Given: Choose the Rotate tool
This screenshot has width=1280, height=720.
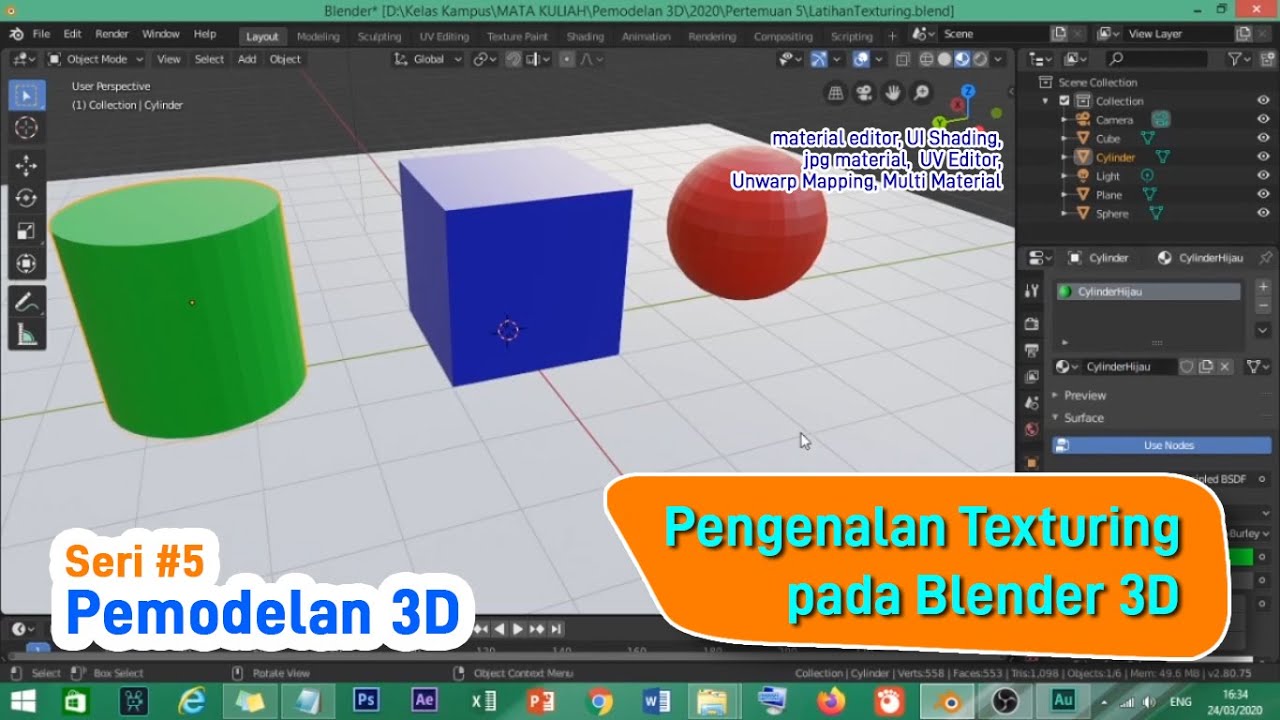Looking at the screenshot, I should coord(26,198).
